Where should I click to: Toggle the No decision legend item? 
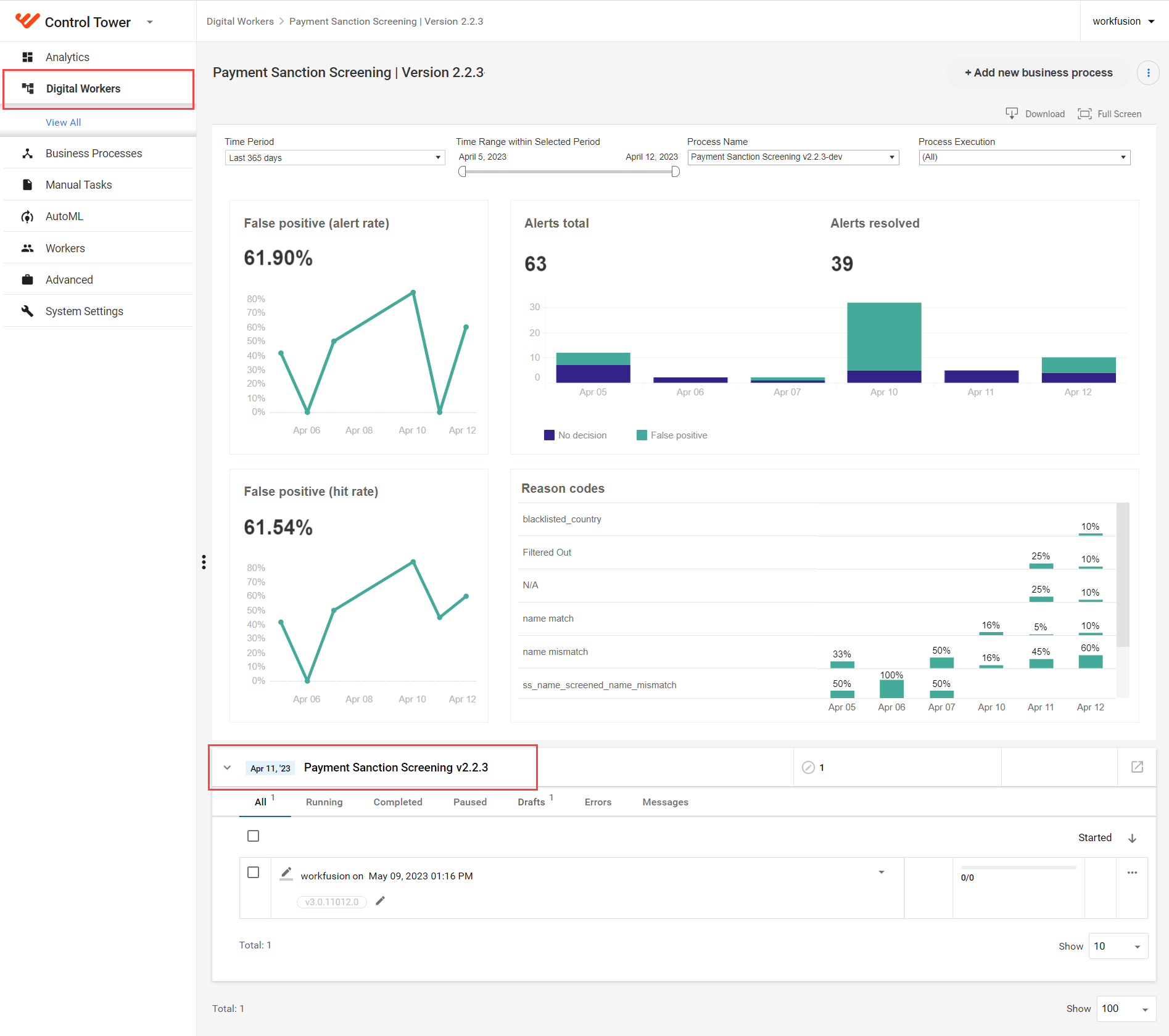click(x=575, y=435)
